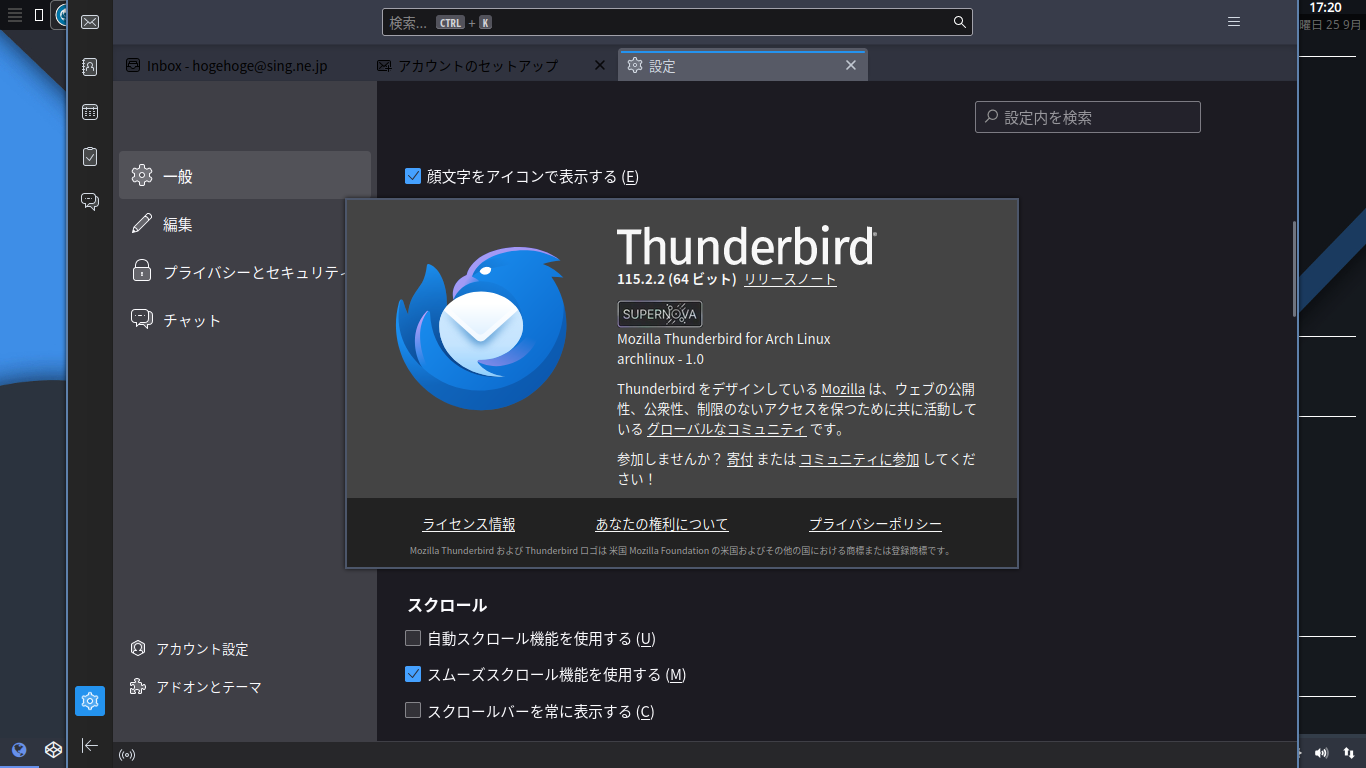Click the Supernova badge in About dialog

[660, 314]
